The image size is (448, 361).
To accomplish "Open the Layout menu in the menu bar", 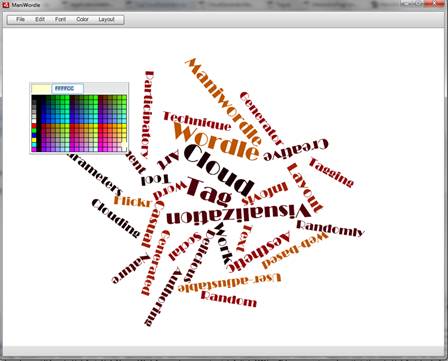I will pyautogui.click(x=107, y=19).
